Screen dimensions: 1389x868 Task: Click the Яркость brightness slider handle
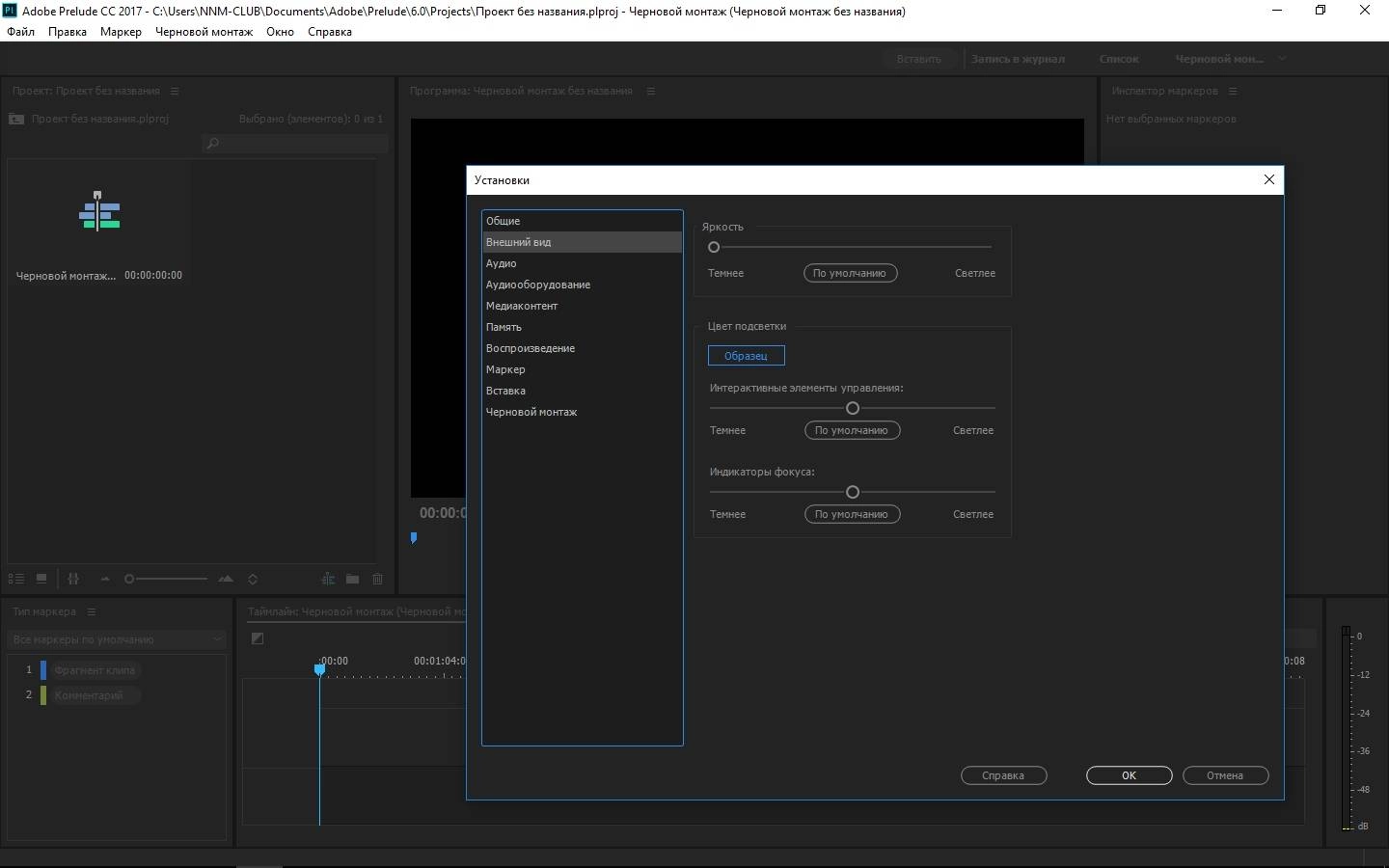coord(714,247)
